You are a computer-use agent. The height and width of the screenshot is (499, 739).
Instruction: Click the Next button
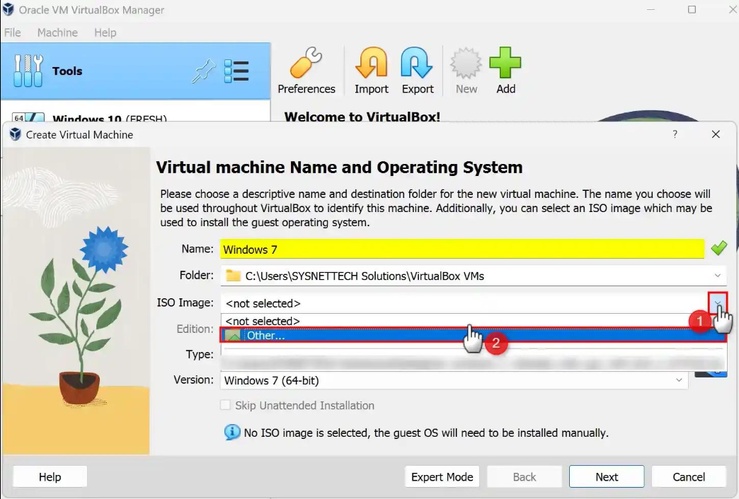click(x=607, y=477)
